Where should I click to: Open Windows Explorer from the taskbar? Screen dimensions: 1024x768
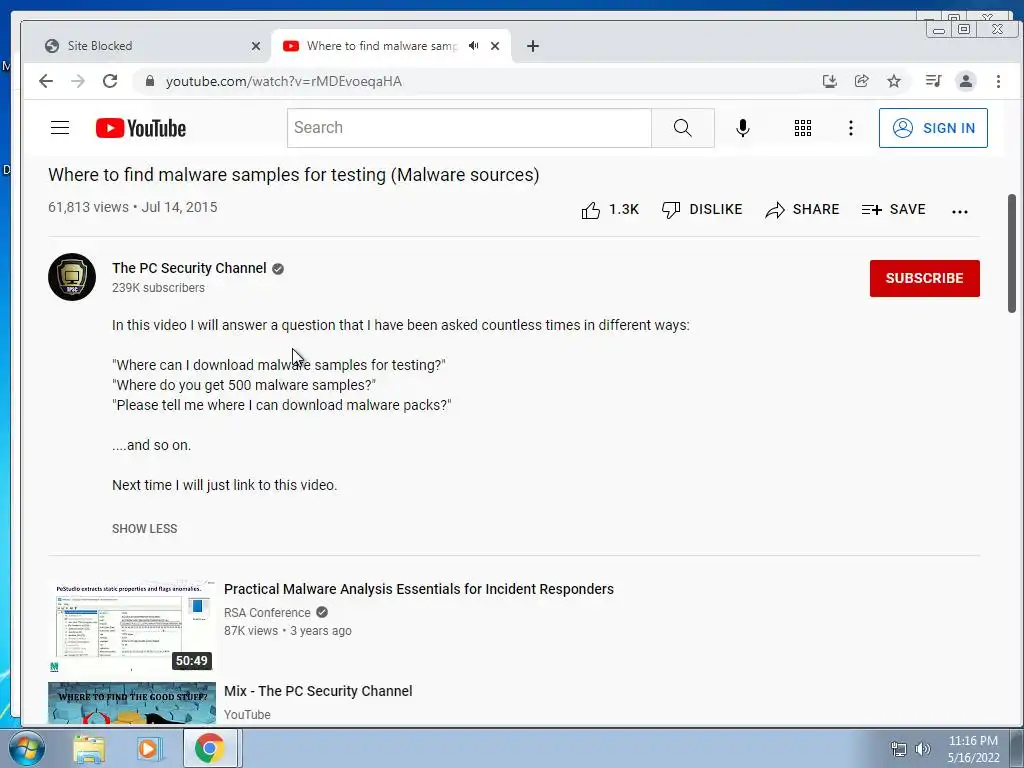point(89,748)
